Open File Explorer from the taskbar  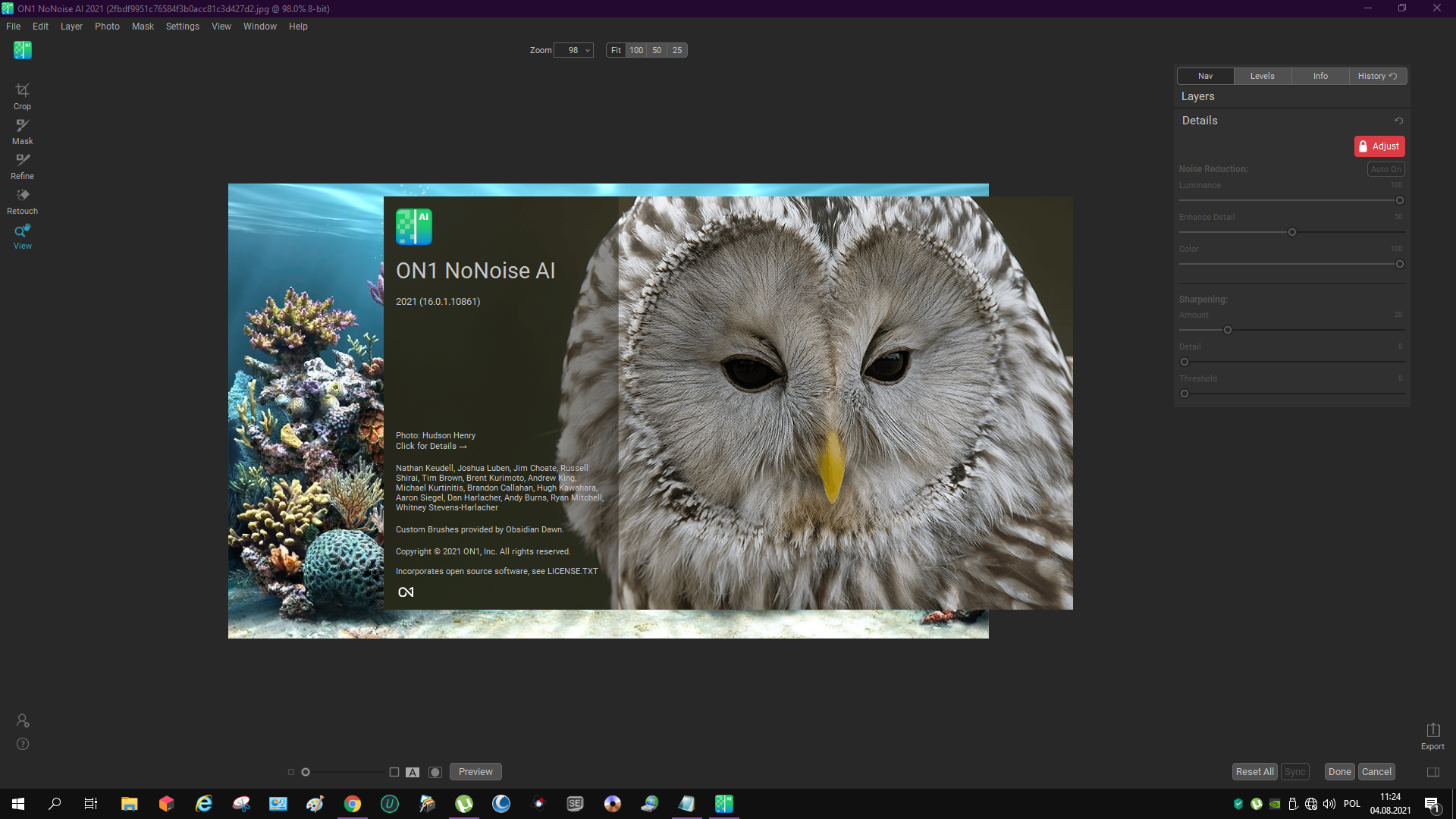(x=130, y=804)
